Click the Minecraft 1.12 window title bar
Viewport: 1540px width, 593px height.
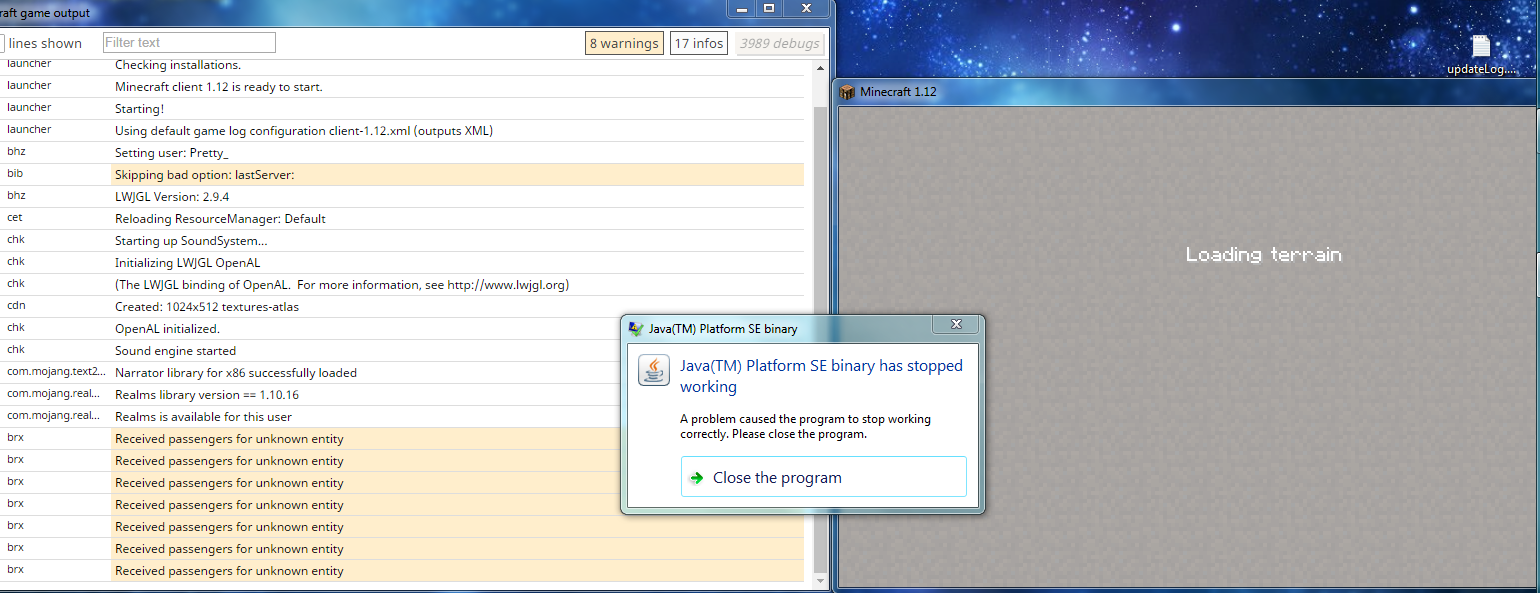(1186, 92)
